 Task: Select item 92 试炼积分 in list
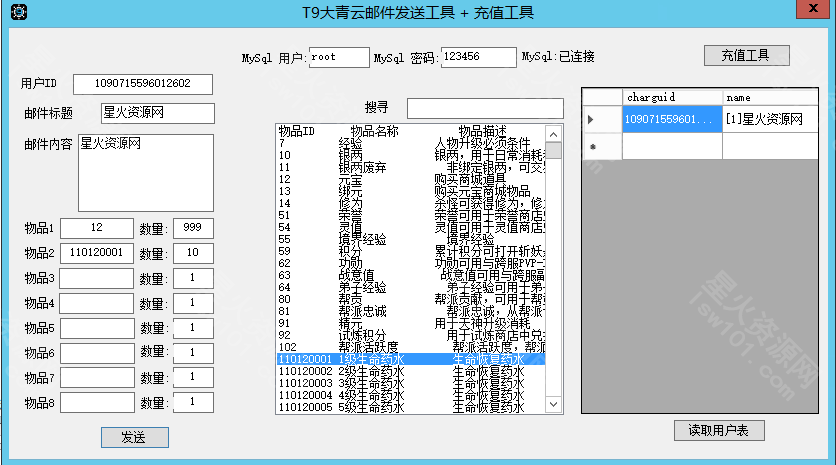[x=411, y=335]
